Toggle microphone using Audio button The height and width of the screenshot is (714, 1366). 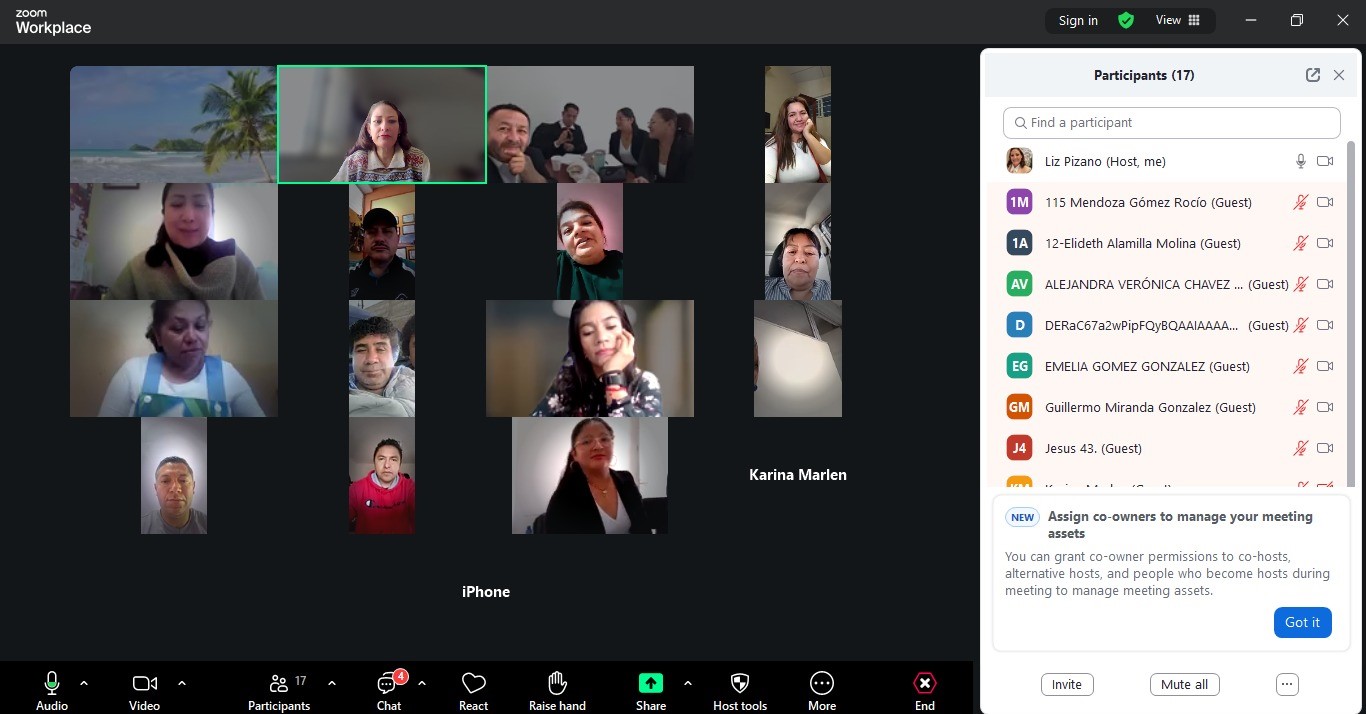click(x=52, y=684)
